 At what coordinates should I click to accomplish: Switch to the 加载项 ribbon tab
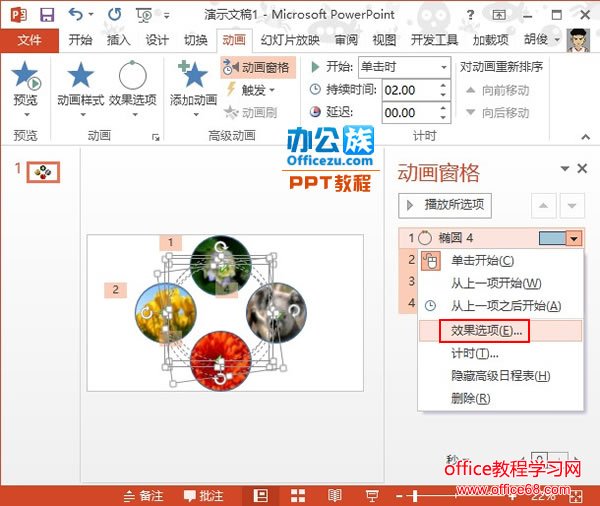click(491, 40)
